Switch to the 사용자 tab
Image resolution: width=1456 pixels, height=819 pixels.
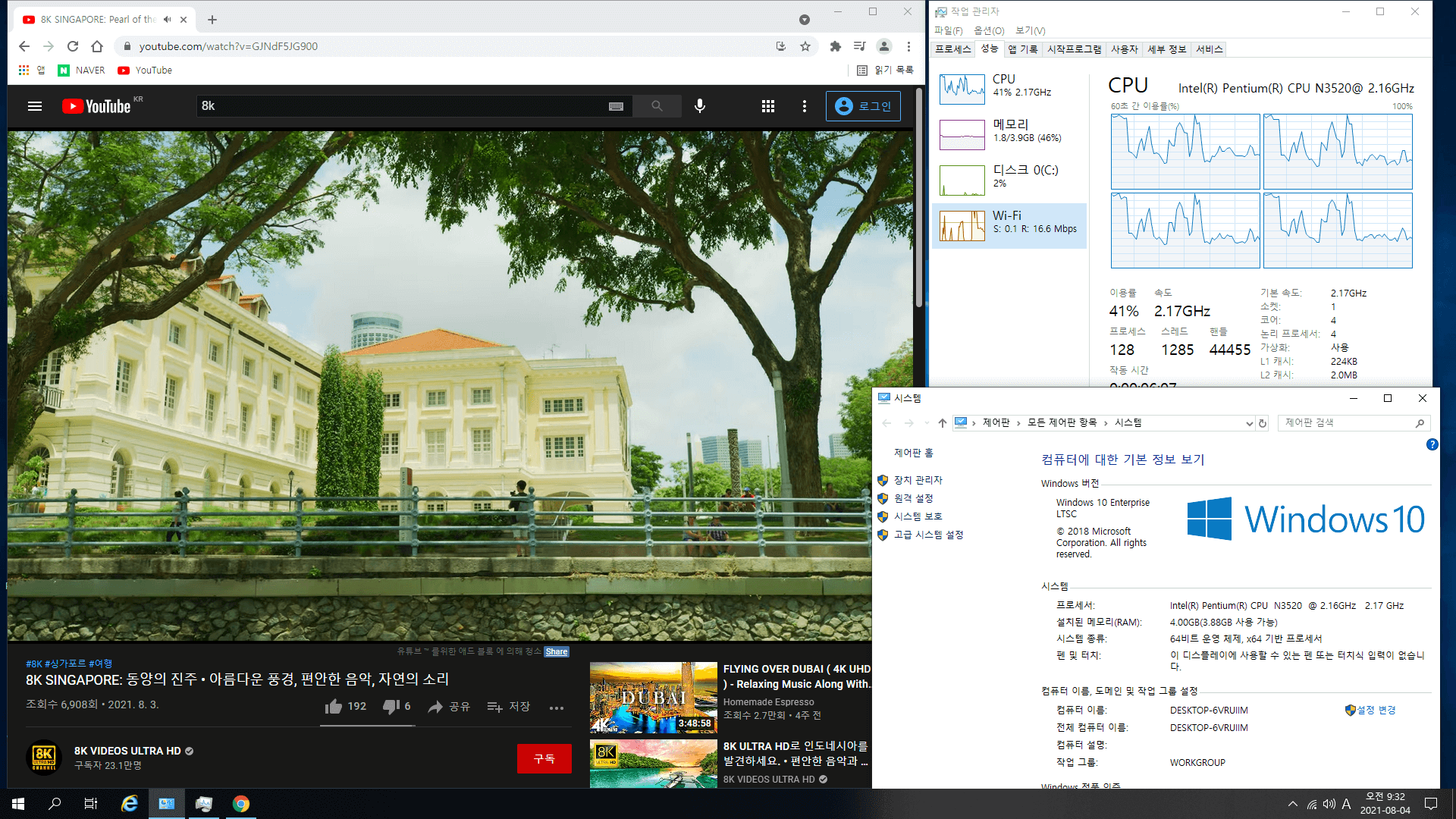[x=1125, y=49]
